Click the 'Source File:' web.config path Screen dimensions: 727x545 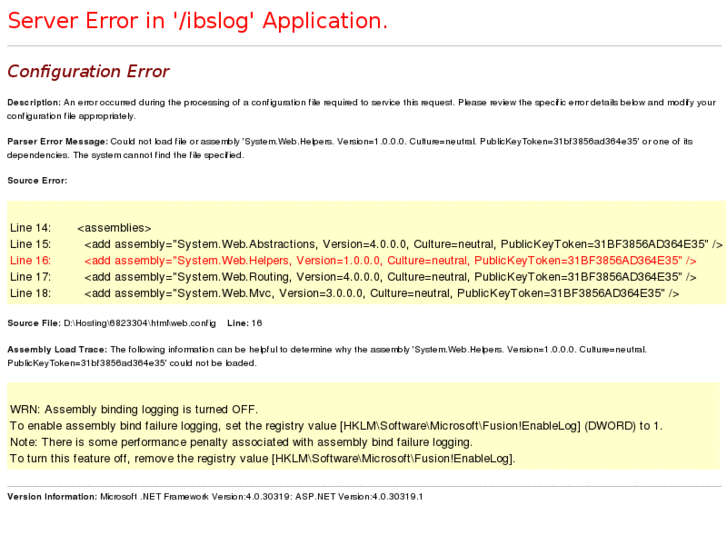140,323
